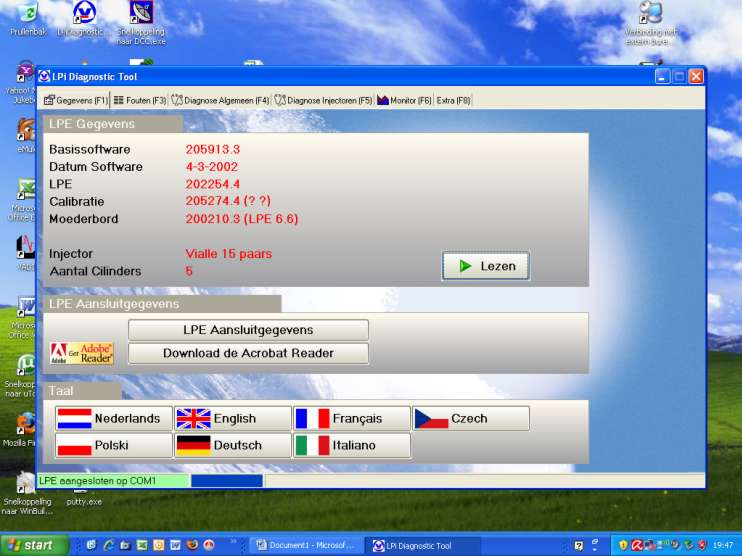Switch to Fouten (F3) tab
The height and width of the screenshot is (556, 742).
pyautogui.click(x=140, y=100)
